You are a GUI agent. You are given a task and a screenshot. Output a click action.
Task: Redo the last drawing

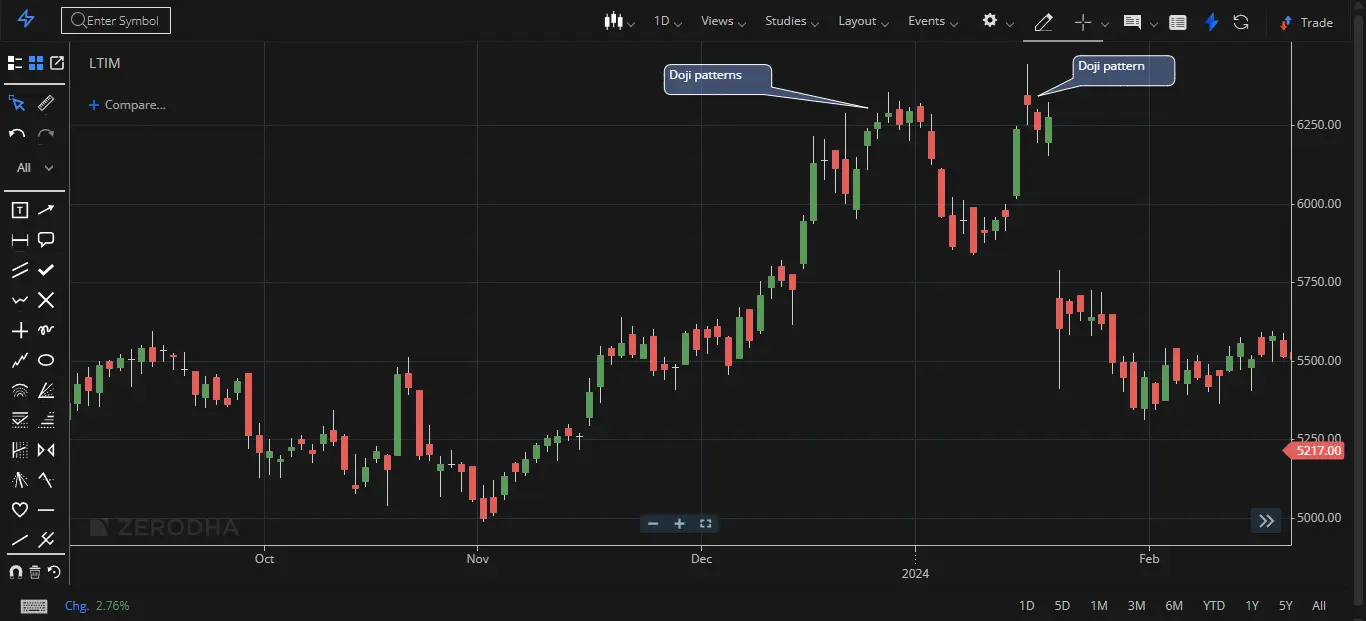click(x=46, y=133)
